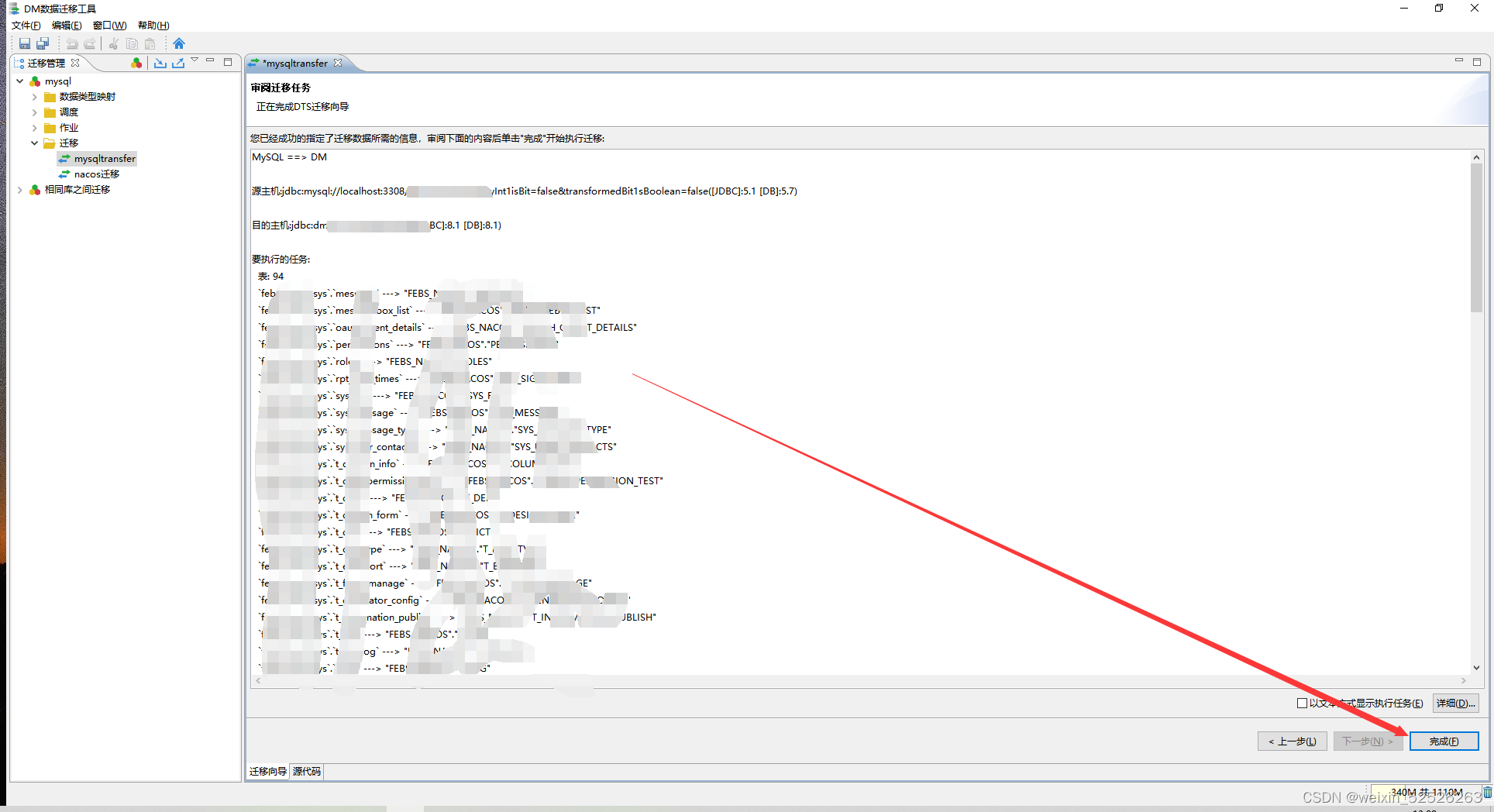Click the 数据类型映射 folder icon

click(x=50, y=97)
